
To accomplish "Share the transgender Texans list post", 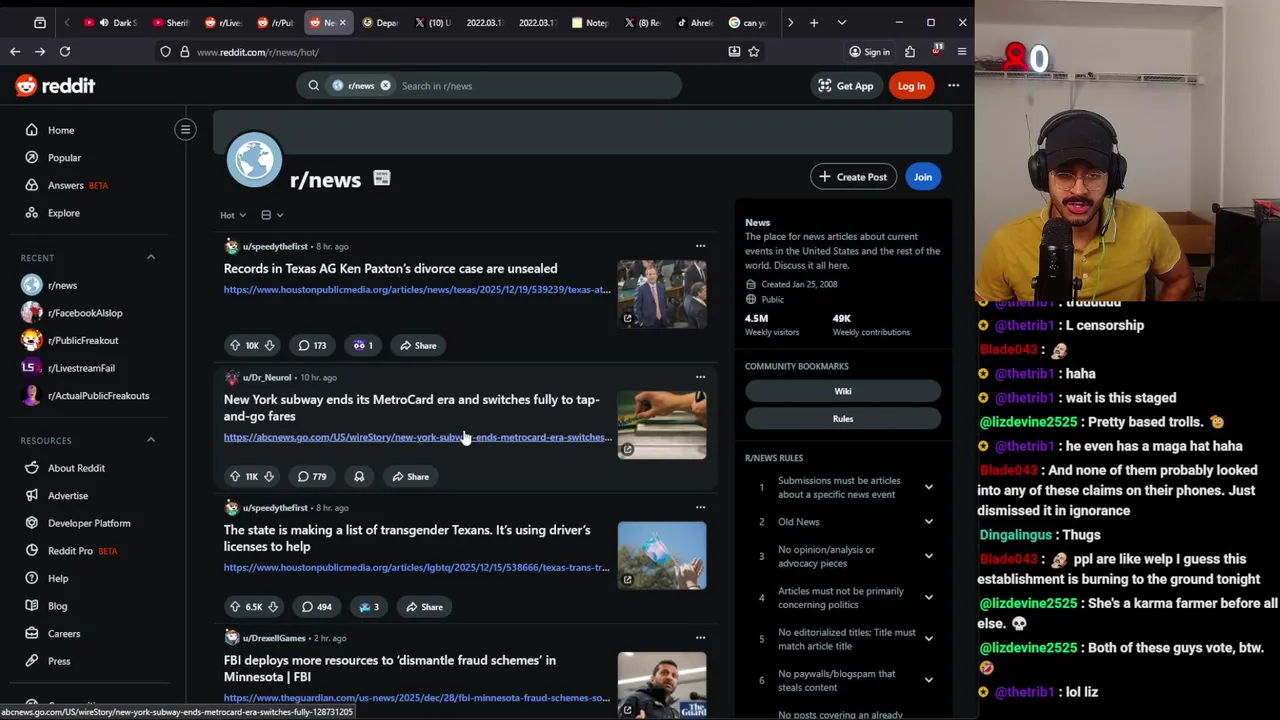I will click(424, 607).
